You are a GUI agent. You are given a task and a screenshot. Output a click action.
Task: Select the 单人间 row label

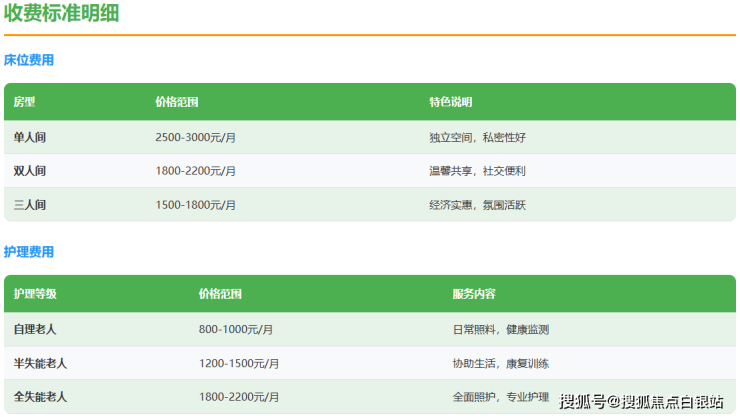(30, 137)
